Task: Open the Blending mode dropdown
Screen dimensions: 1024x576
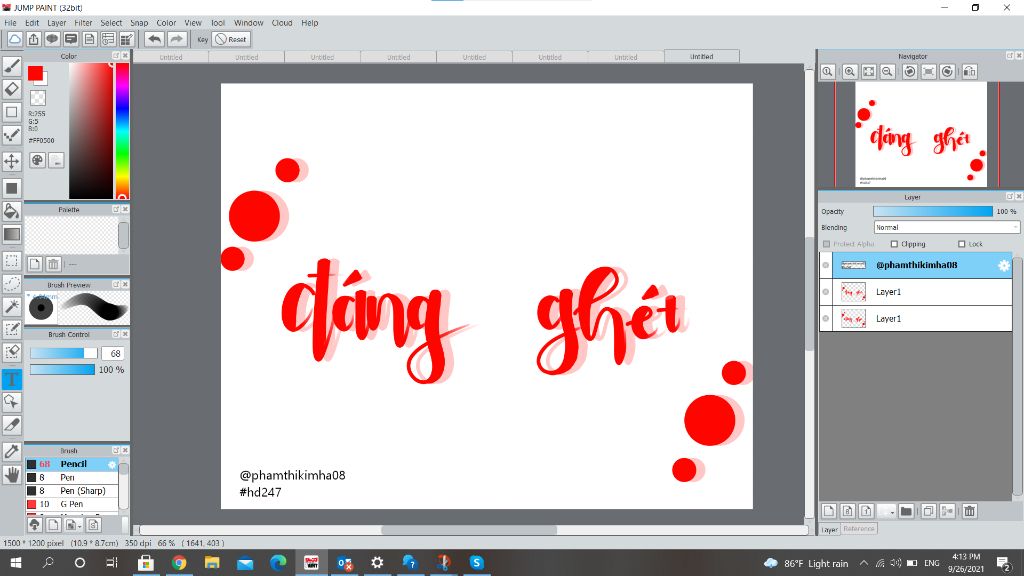Action: coord(946,227)
